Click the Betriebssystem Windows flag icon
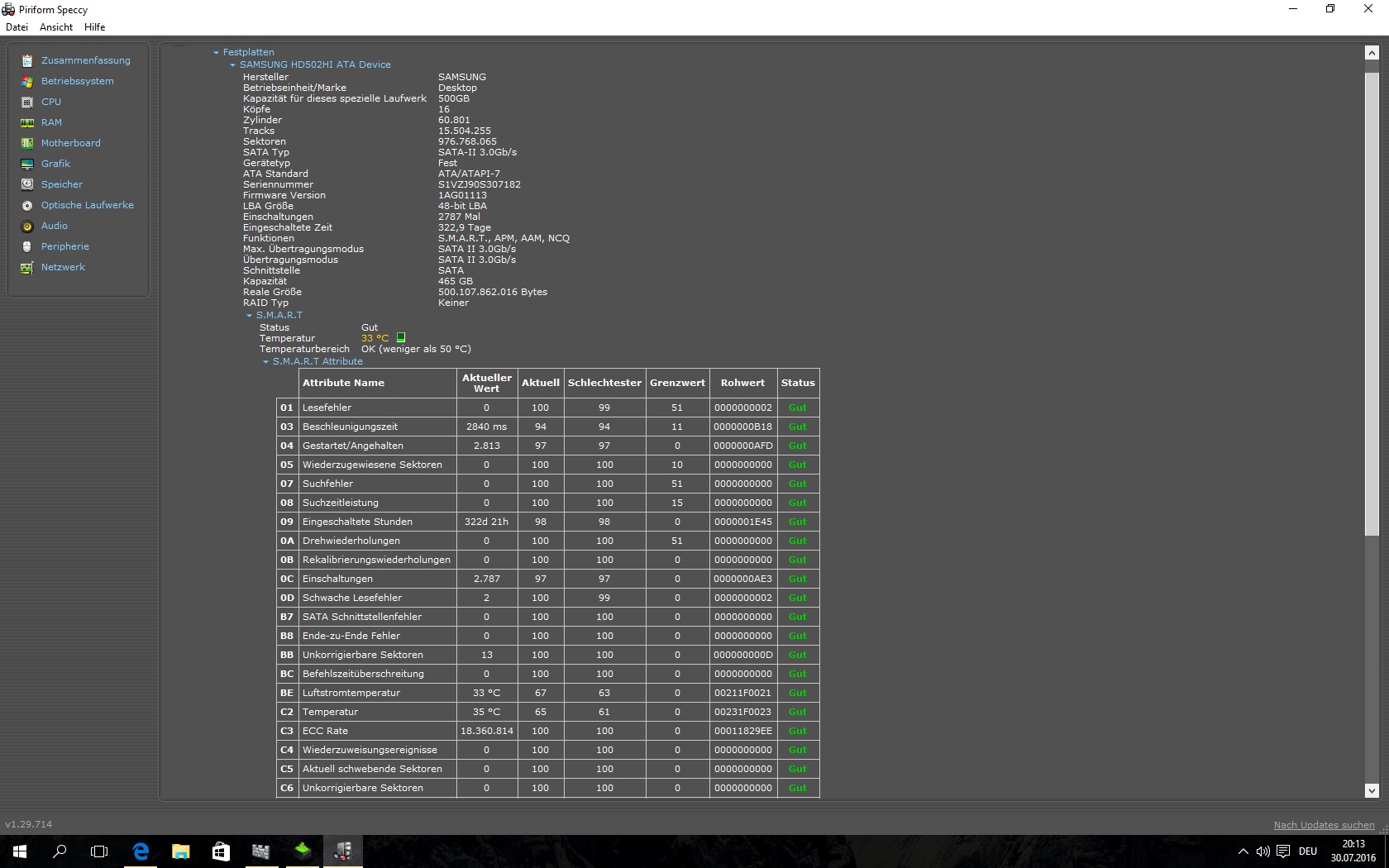Image resolution: width=1389 pixels, height=868 pixels. (27, 81)
